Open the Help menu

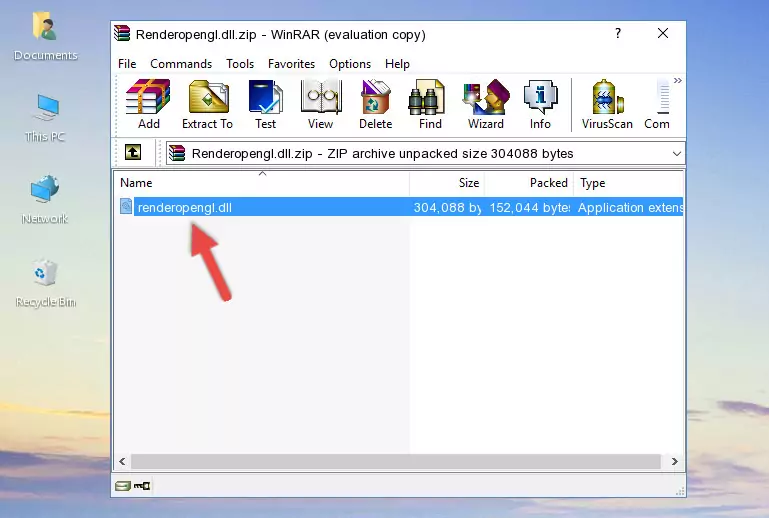click(x=397, y=64)
